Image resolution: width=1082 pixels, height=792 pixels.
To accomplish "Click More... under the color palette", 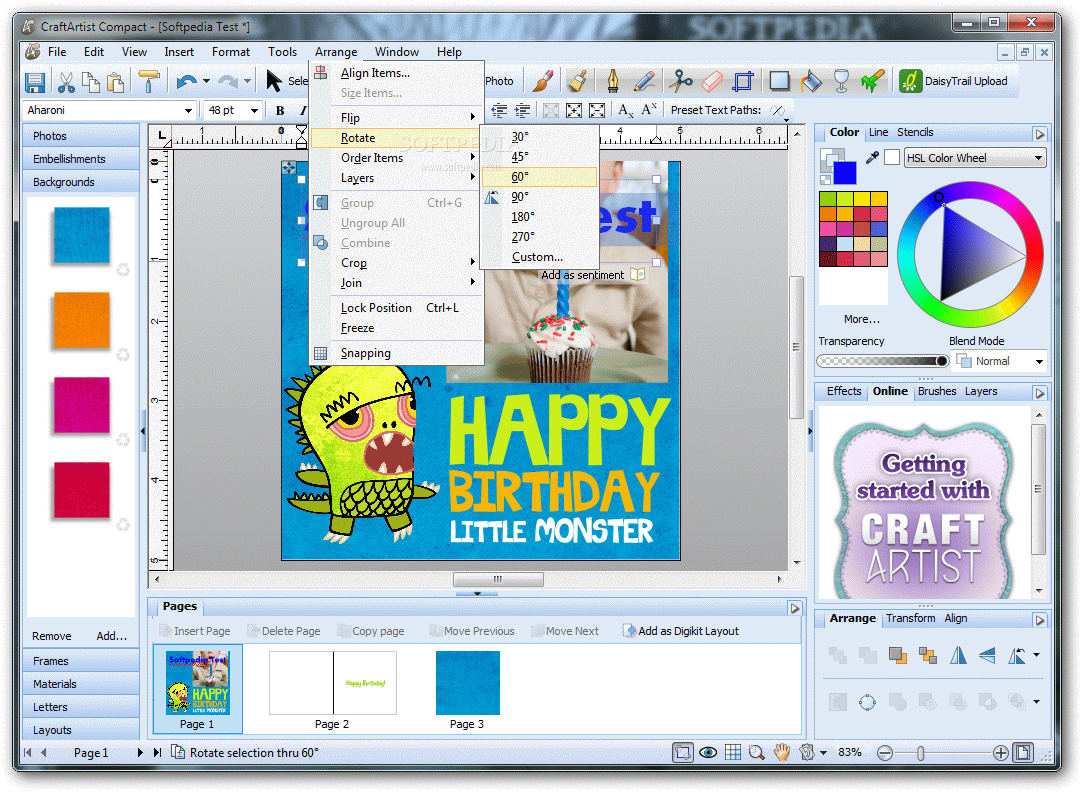I will [862, 319].
